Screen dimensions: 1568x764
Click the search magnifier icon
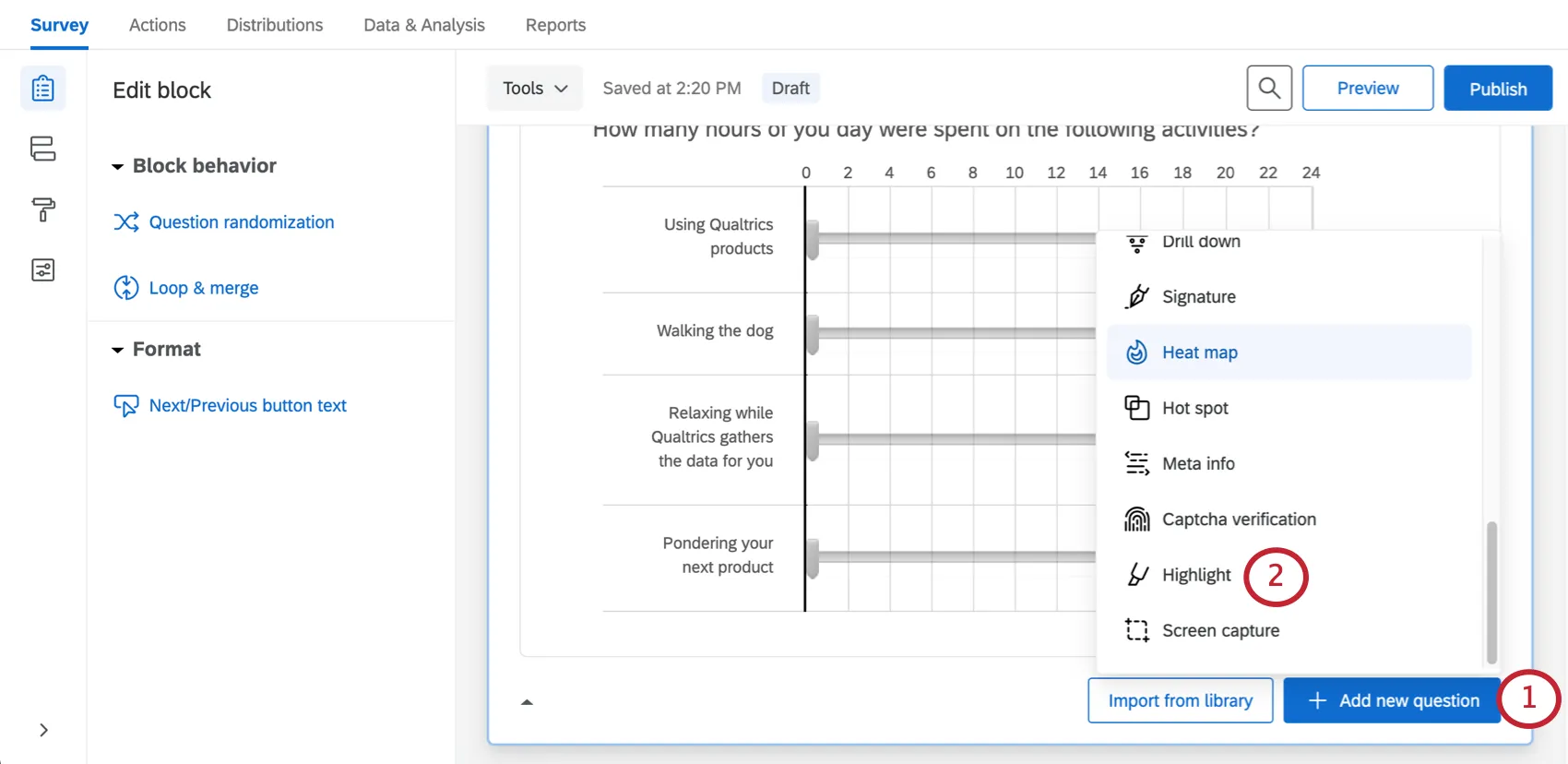click(x=1269, y=89)
